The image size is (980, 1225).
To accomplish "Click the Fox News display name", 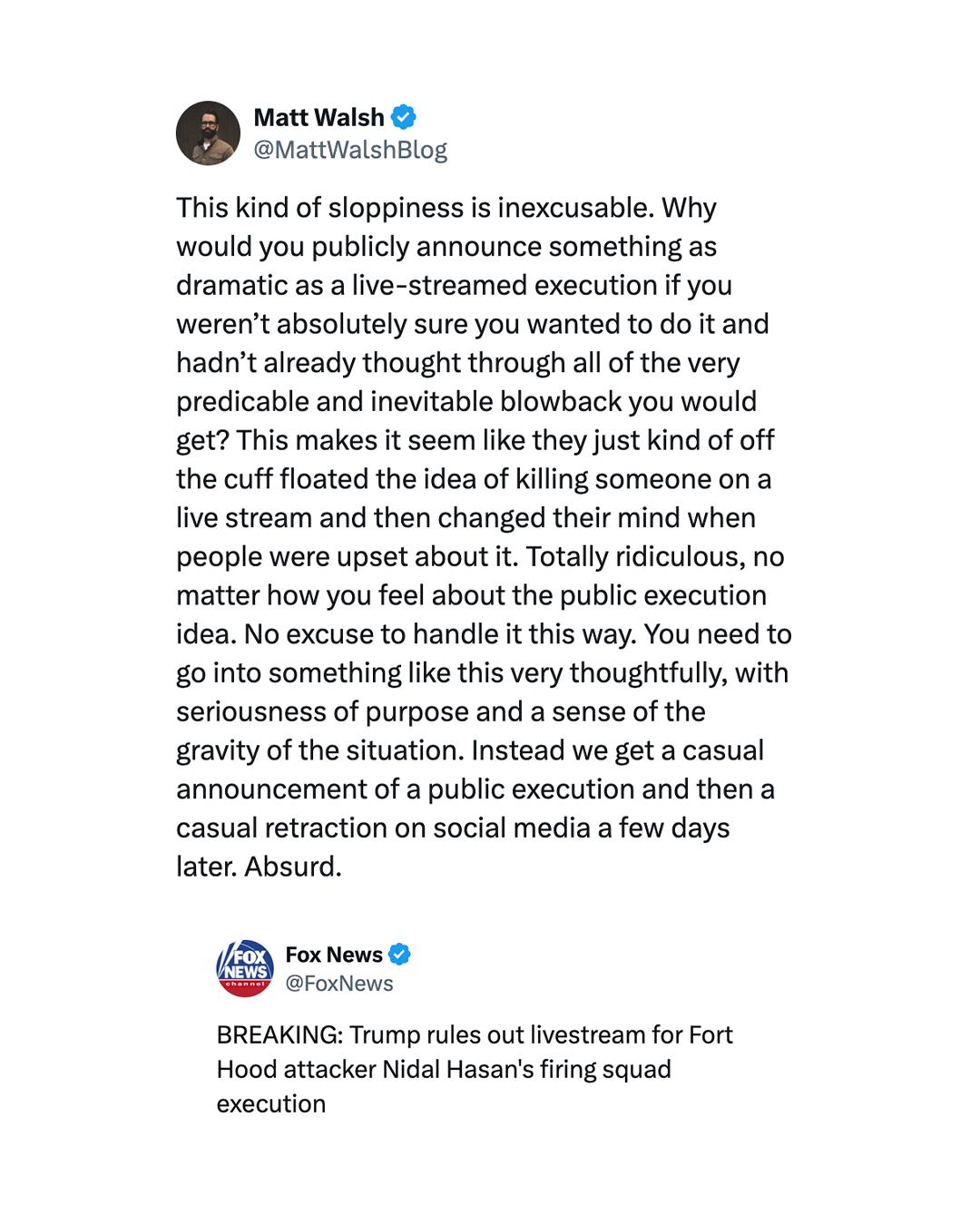I will point(334,955).
